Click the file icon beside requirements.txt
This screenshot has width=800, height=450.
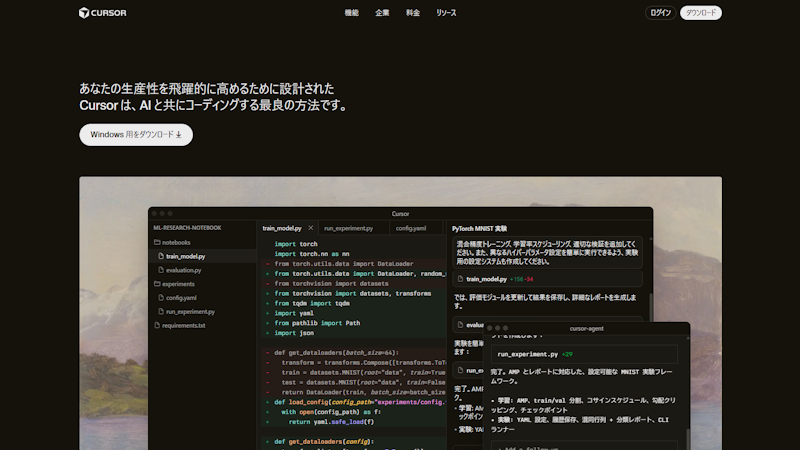157,325
